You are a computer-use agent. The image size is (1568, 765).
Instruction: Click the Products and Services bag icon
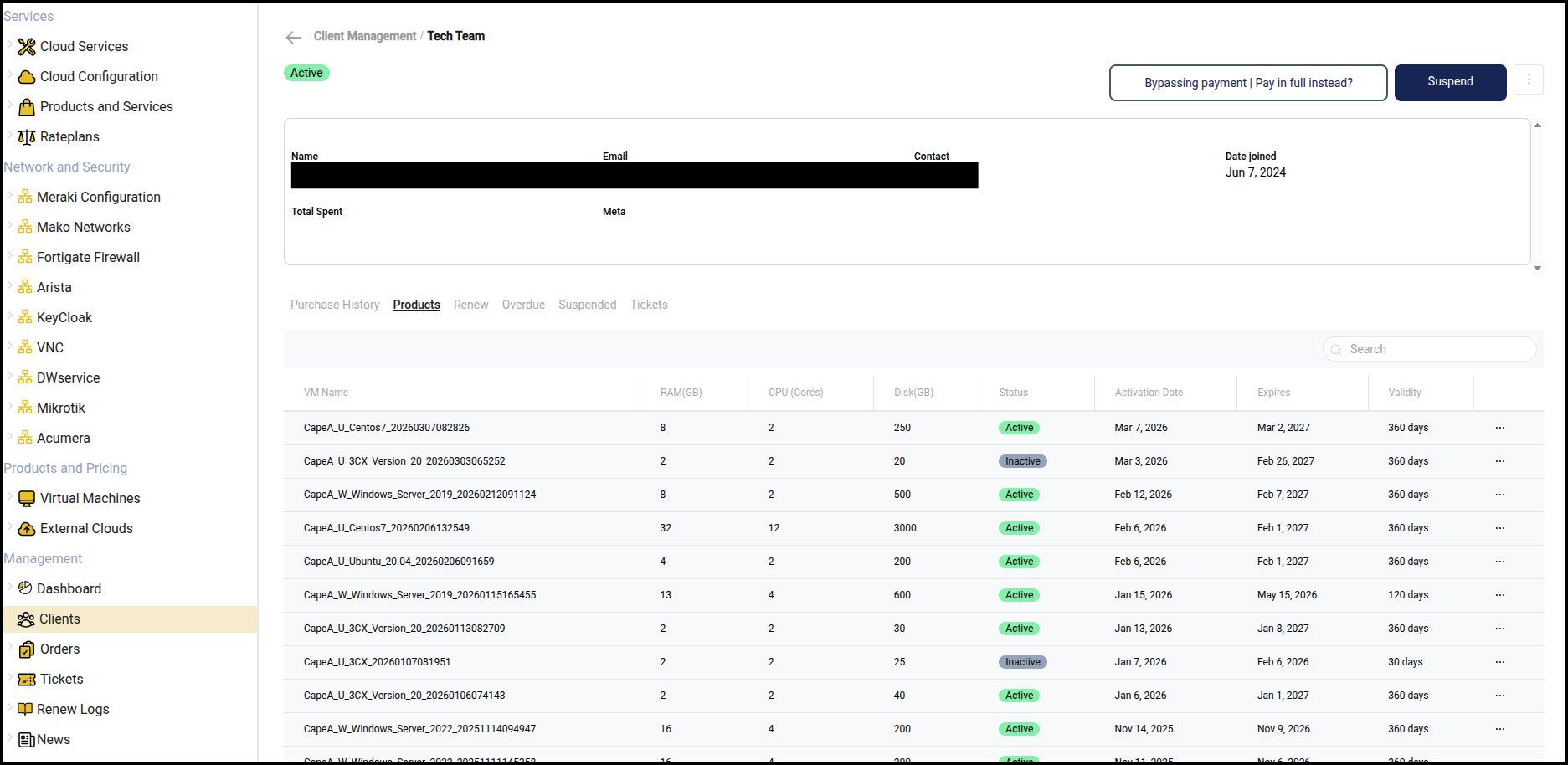[27, 107]
